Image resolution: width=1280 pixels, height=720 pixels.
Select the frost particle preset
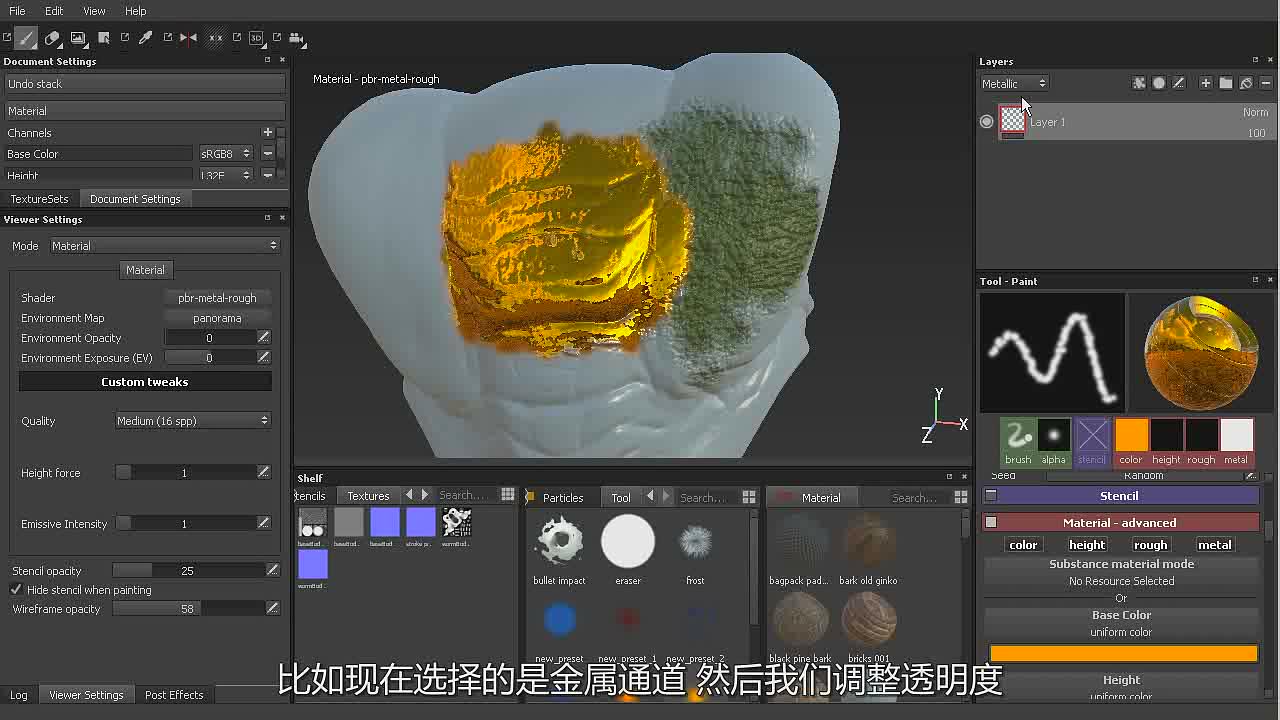[x=696, y=549]
